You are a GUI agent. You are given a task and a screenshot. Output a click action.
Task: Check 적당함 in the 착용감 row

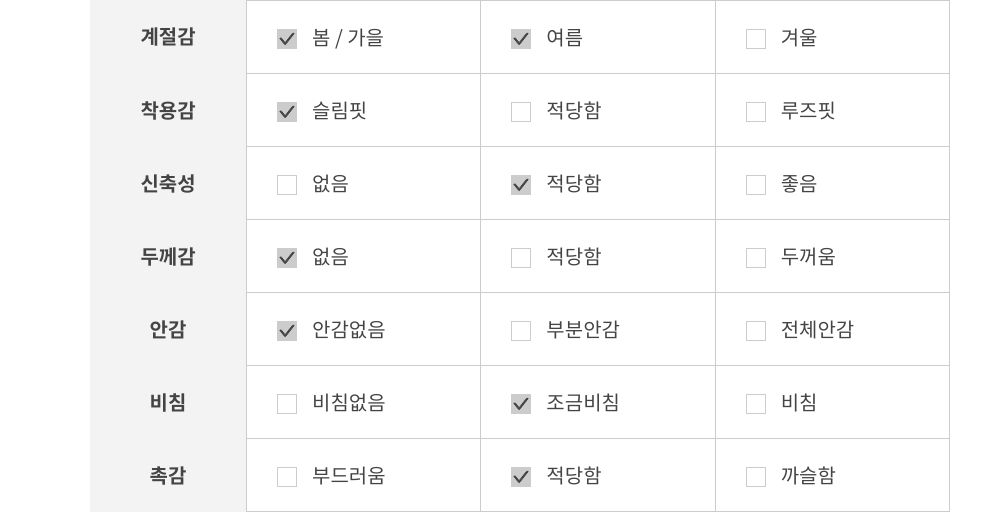(521, 112)
